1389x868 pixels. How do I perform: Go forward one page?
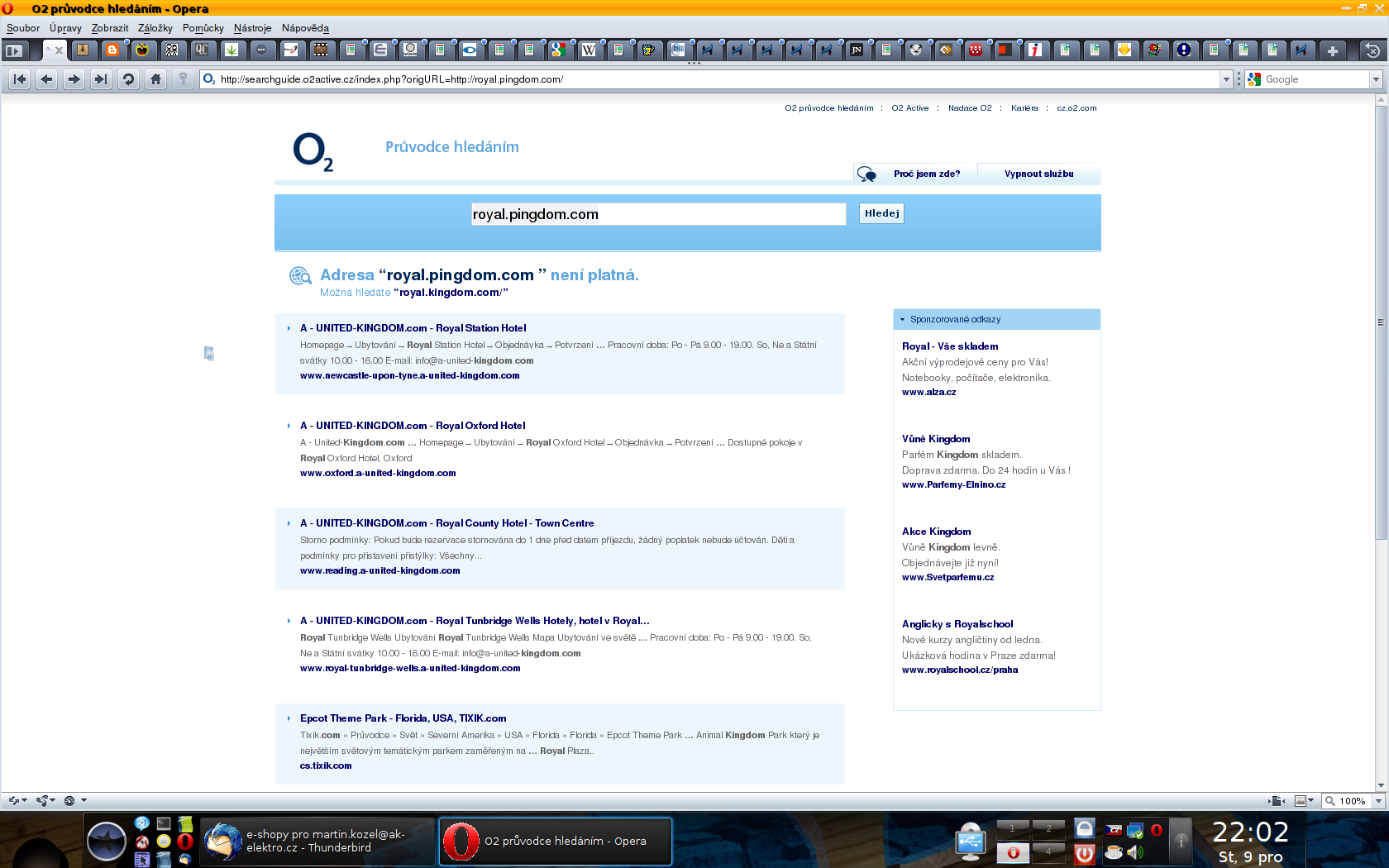(74, 79)
